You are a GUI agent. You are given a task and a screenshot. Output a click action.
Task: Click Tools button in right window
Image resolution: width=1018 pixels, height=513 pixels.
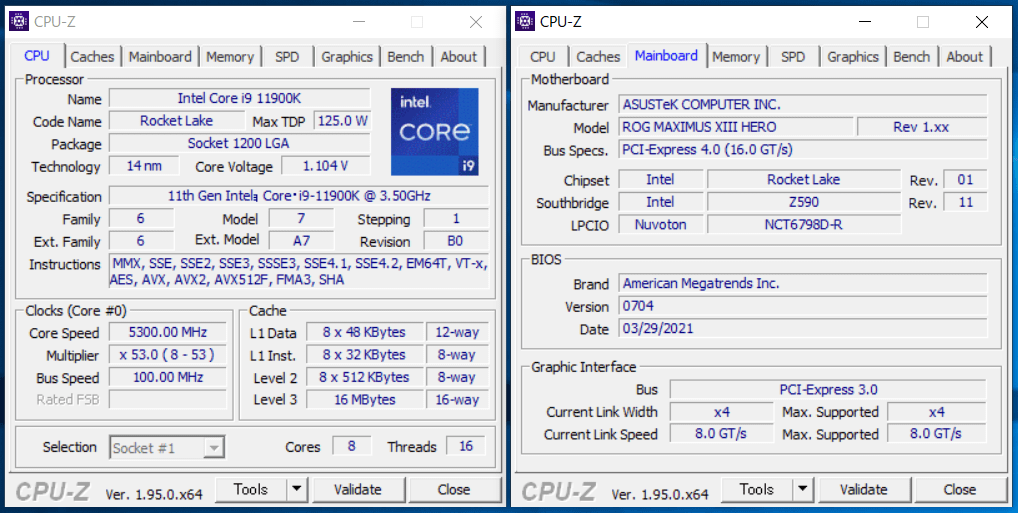756,489
